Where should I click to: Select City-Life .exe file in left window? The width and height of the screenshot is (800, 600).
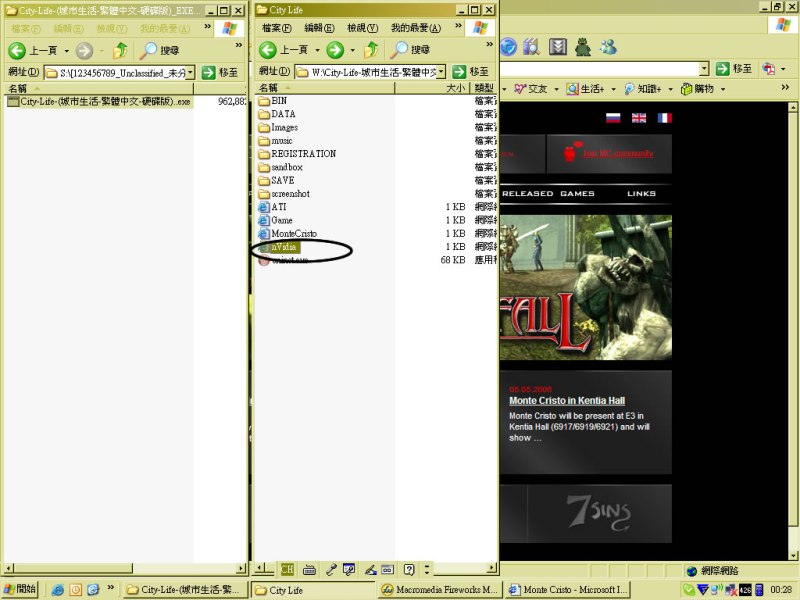click(x=99, y=101)
